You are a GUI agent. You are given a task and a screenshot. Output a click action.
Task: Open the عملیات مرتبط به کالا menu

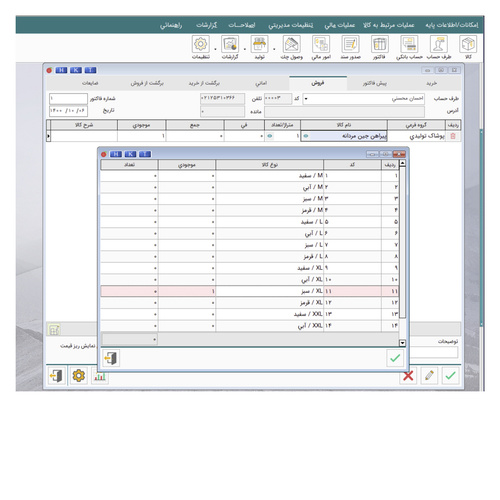tap(389, 25)
